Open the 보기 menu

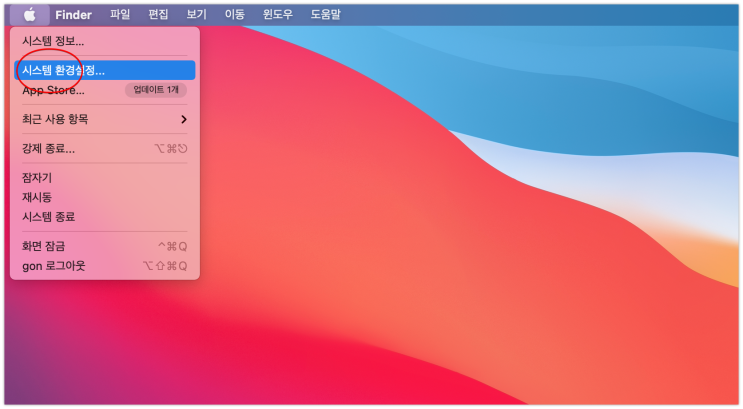click(197, 15)
